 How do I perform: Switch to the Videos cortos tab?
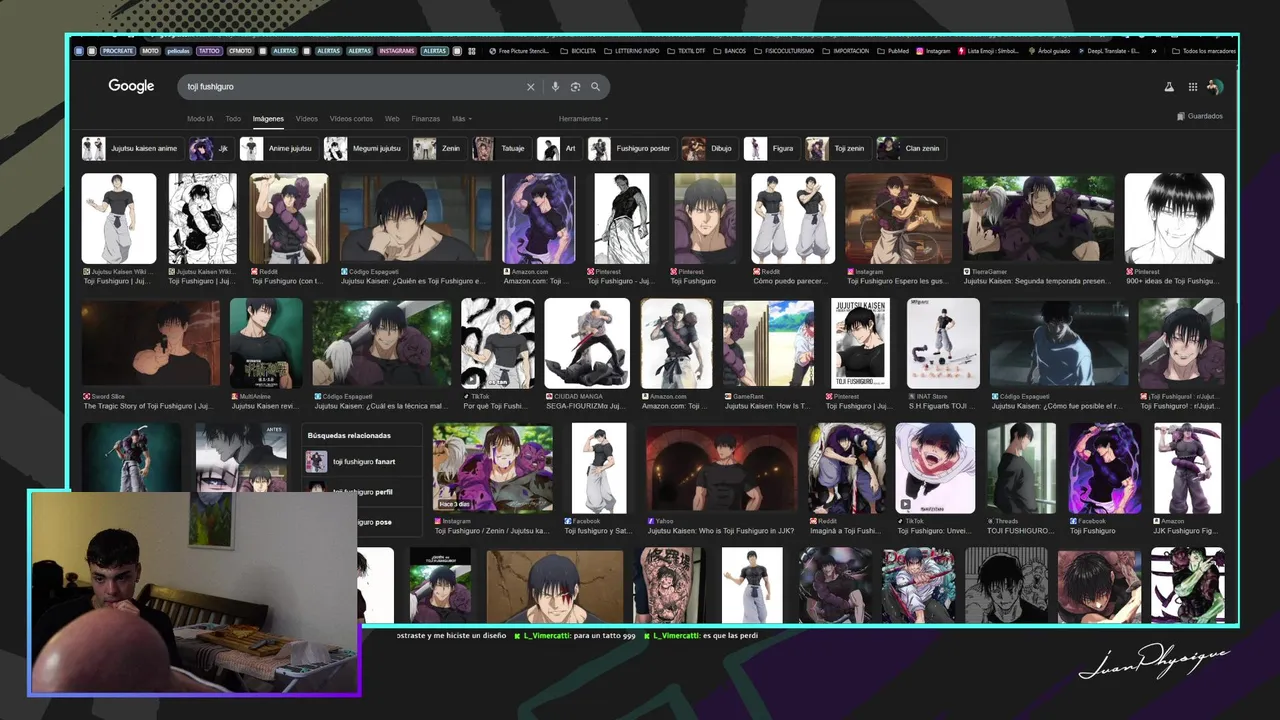click(x=351, y=119)
